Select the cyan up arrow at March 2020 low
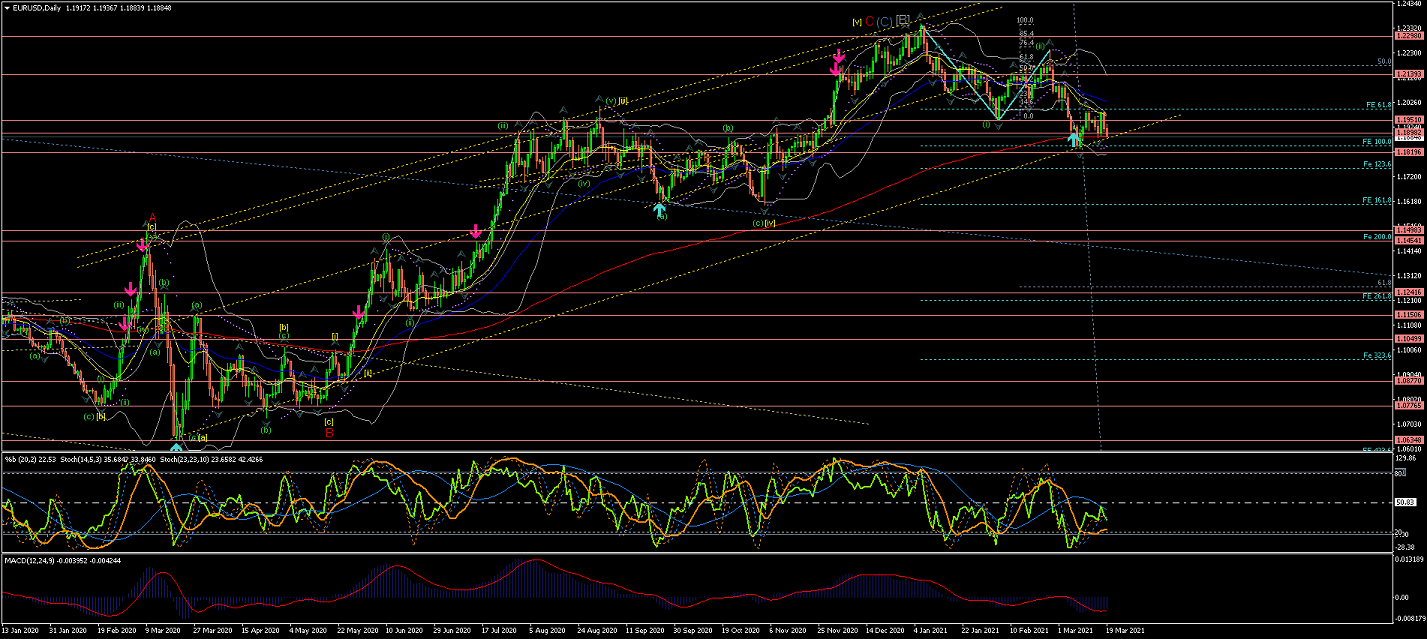1427x639 pixels. pos(176,449)
